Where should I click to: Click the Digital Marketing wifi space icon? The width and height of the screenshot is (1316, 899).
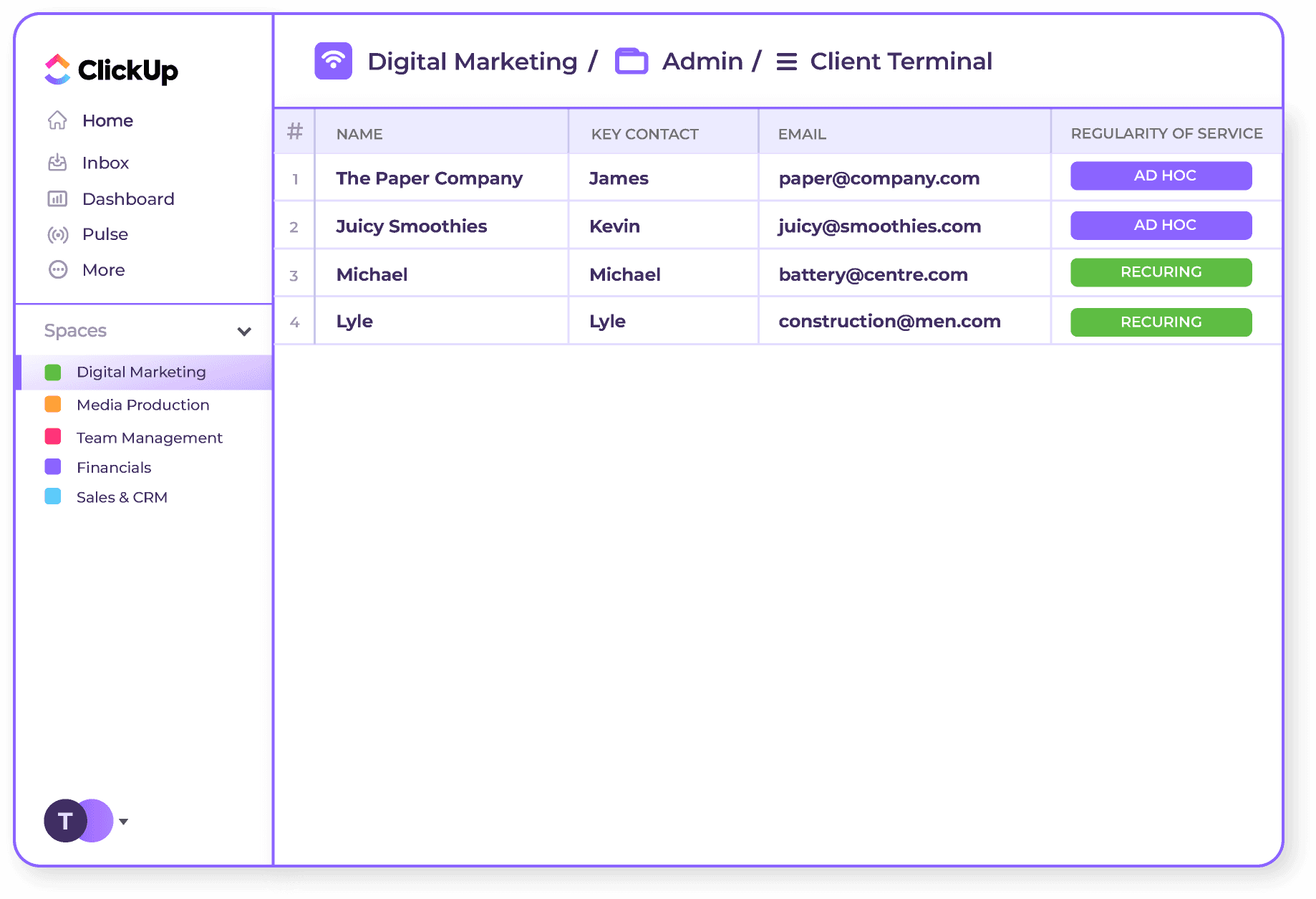click(x=333, y=61)
